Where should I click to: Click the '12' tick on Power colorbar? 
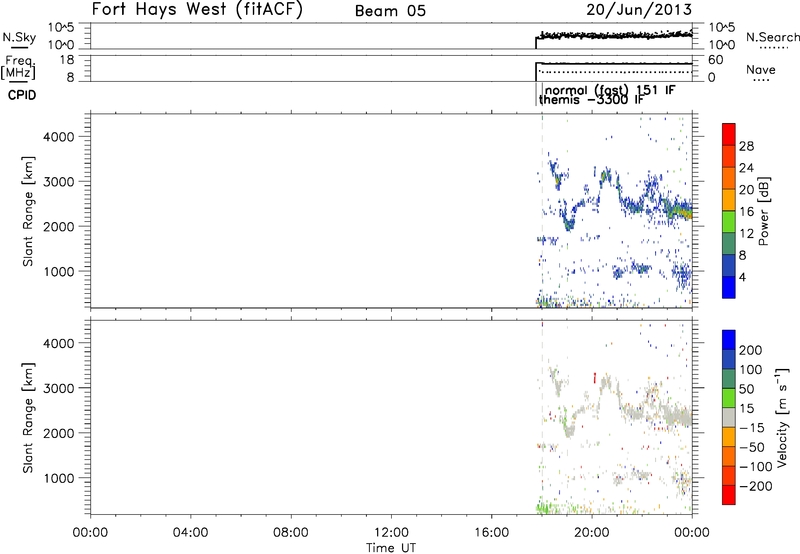746,234
